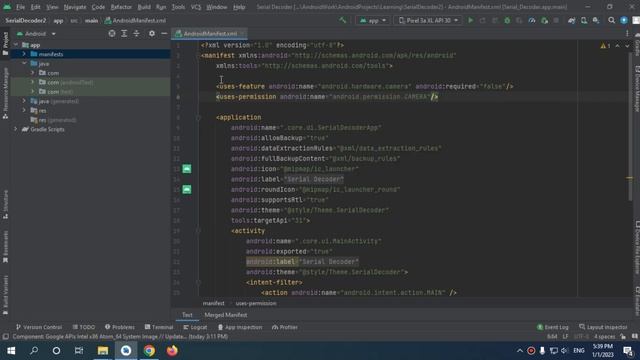The image size is (640, 360).
Task: Open the Android project view dropdown
Action: (x=36, y=33)
